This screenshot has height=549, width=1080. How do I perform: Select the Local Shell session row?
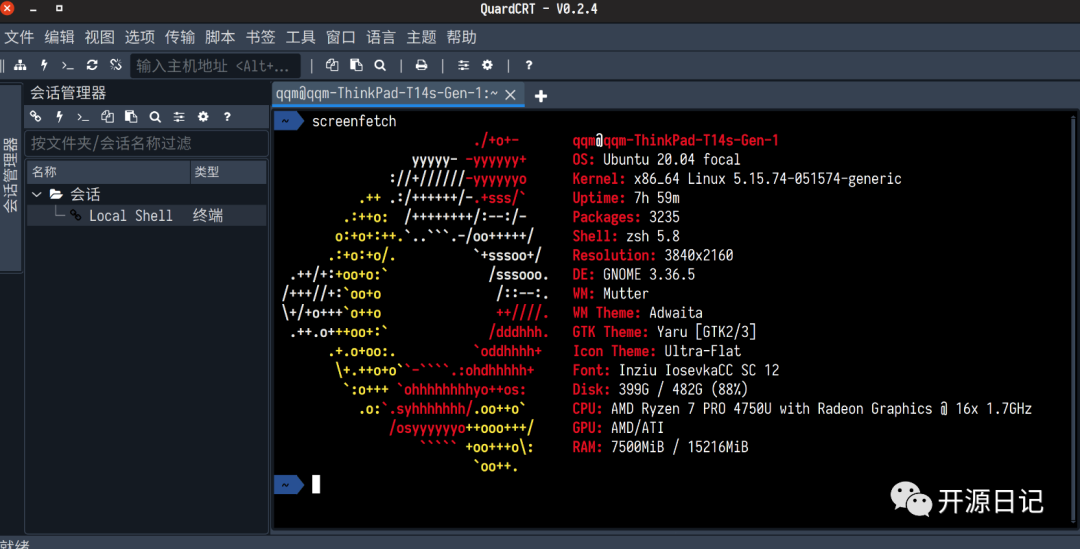pos(147,216)
